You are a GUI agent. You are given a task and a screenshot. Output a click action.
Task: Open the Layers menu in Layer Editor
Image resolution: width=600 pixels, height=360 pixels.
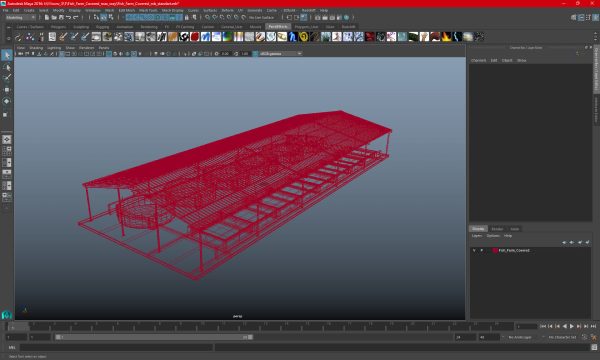pos(477,236)
